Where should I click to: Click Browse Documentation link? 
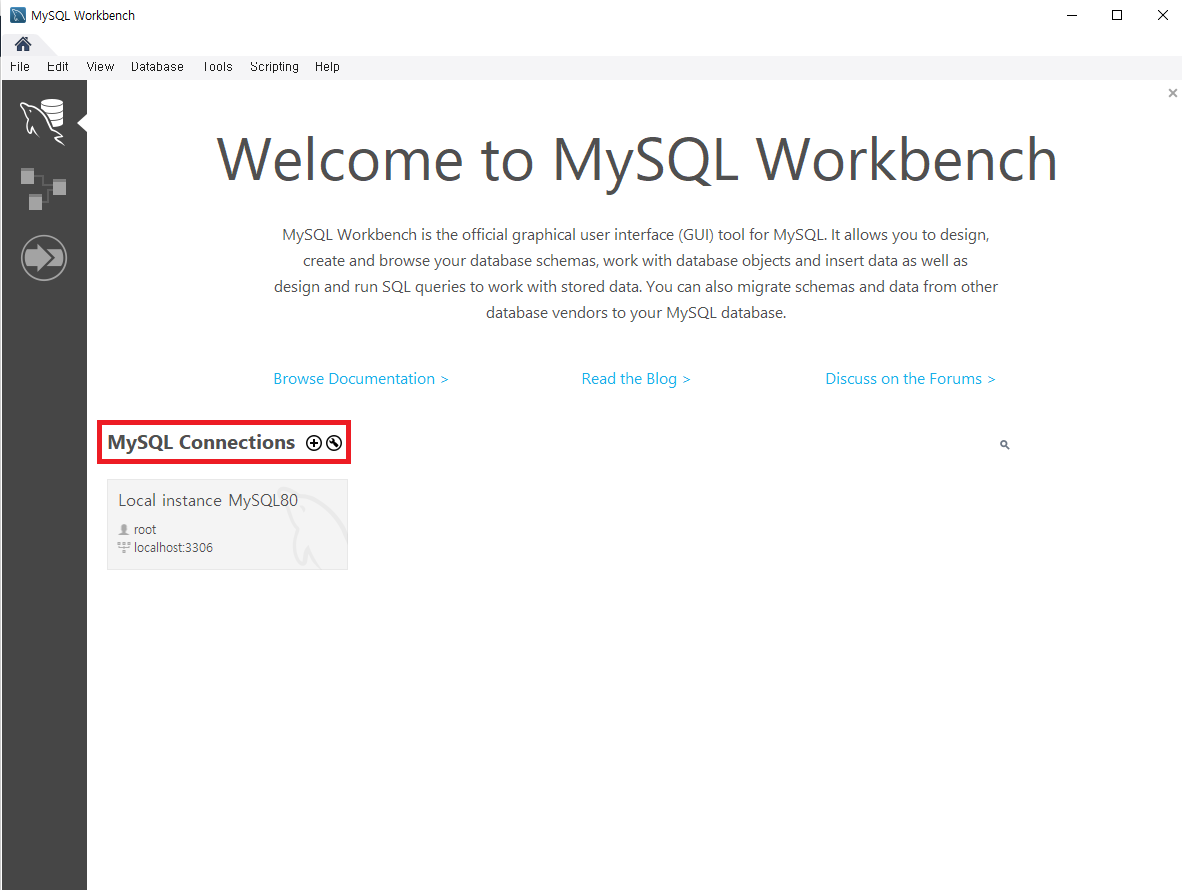click(360, 379)
